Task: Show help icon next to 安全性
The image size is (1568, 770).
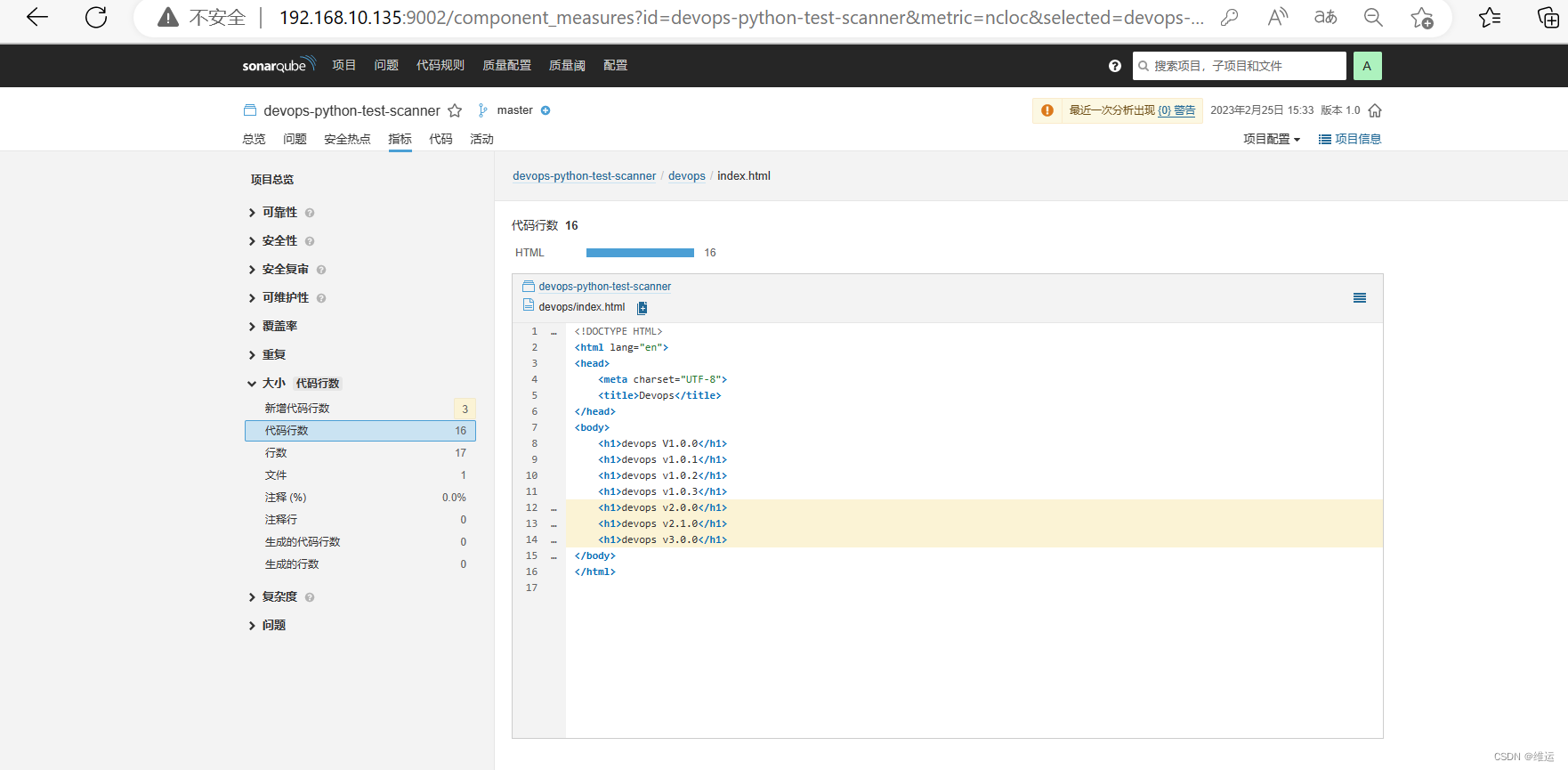Action: click(x=310, y=241)
